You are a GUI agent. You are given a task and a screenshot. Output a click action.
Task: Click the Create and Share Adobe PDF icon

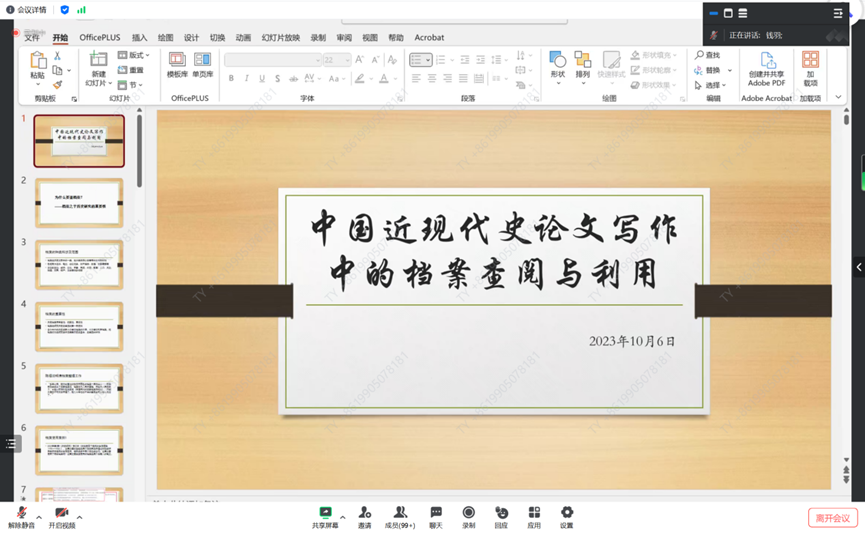coord(767,68)
